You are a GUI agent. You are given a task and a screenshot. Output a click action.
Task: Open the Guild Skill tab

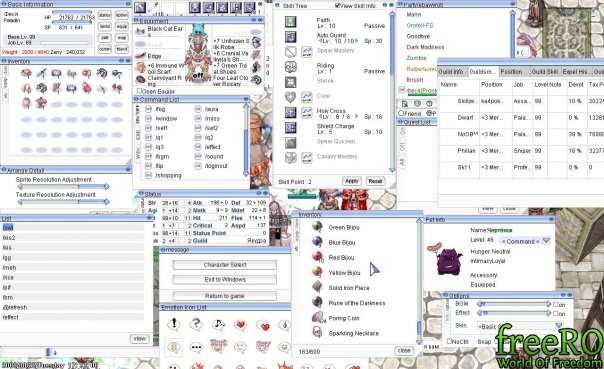(544, 72)
